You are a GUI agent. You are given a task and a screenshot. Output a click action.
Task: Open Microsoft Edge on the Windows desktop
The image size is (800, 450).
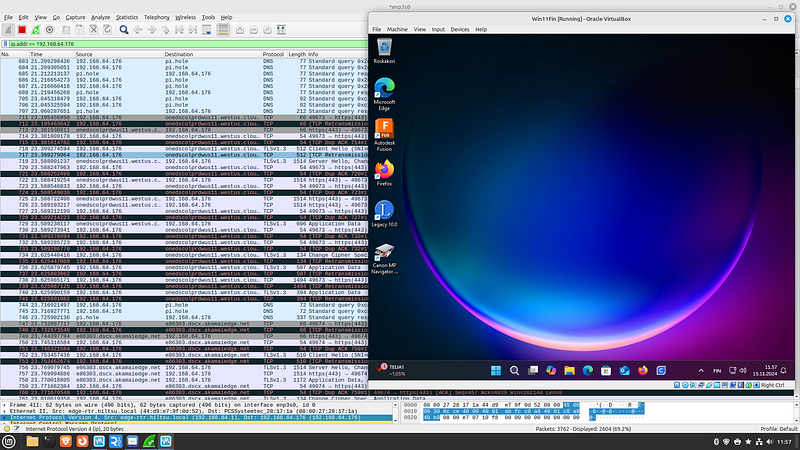(x=384, y=94)
